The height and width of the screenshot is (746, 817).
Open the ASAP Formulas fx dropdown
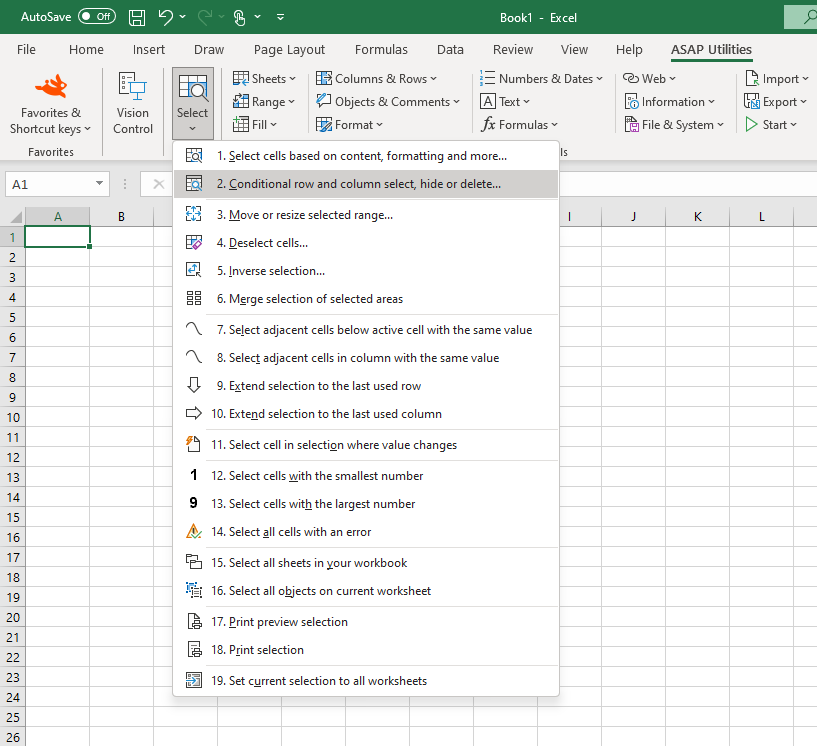coord(519,125)
